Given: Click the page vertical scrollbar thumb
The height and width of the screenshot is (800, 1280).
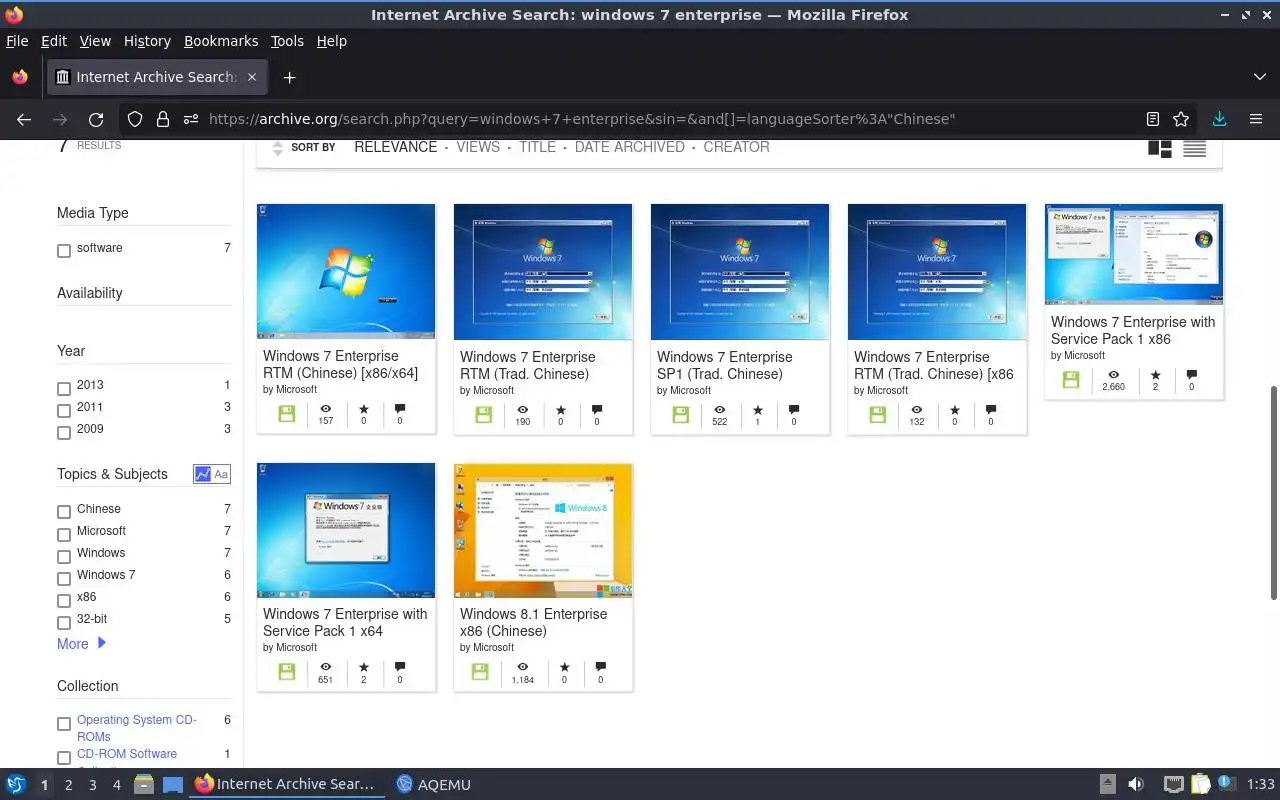Looking at the screenshot, I should click(x=1273, y=492).
